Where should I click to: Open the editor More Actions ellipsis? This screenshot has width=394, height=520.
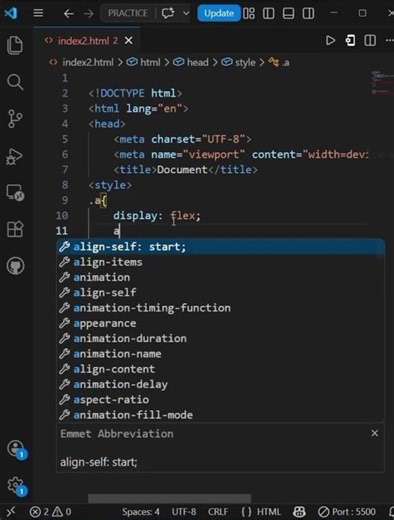tap(389, 41)
